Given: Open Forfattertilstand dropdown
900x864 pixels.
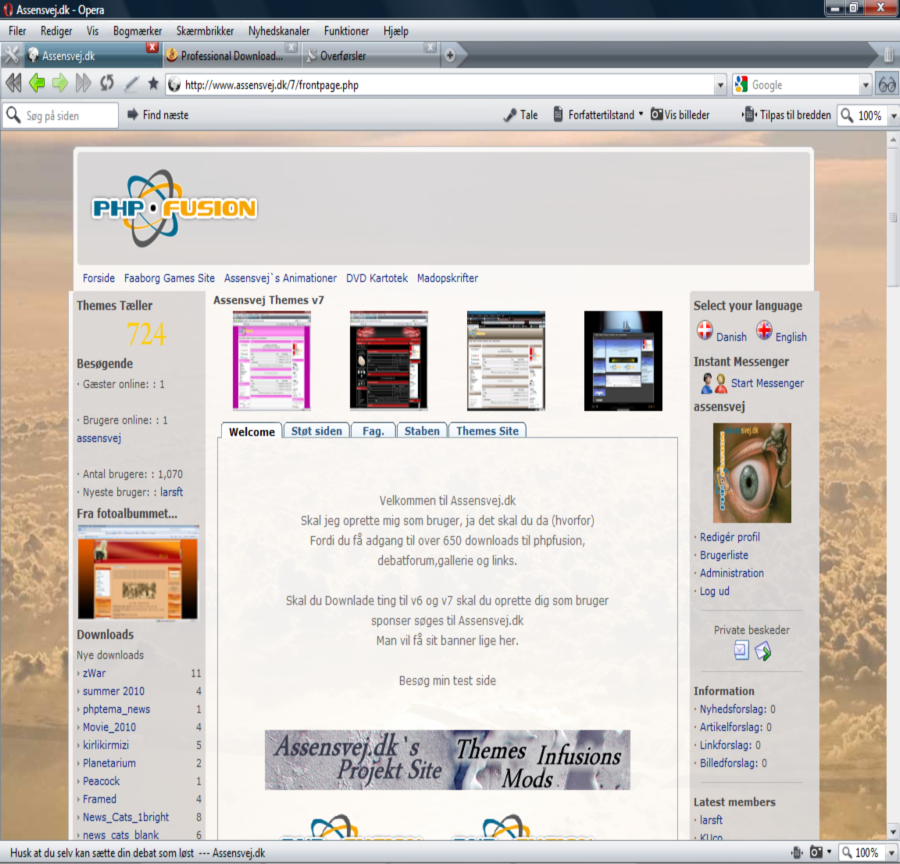Looking at the screenshot, I should [x=641, y=114].
